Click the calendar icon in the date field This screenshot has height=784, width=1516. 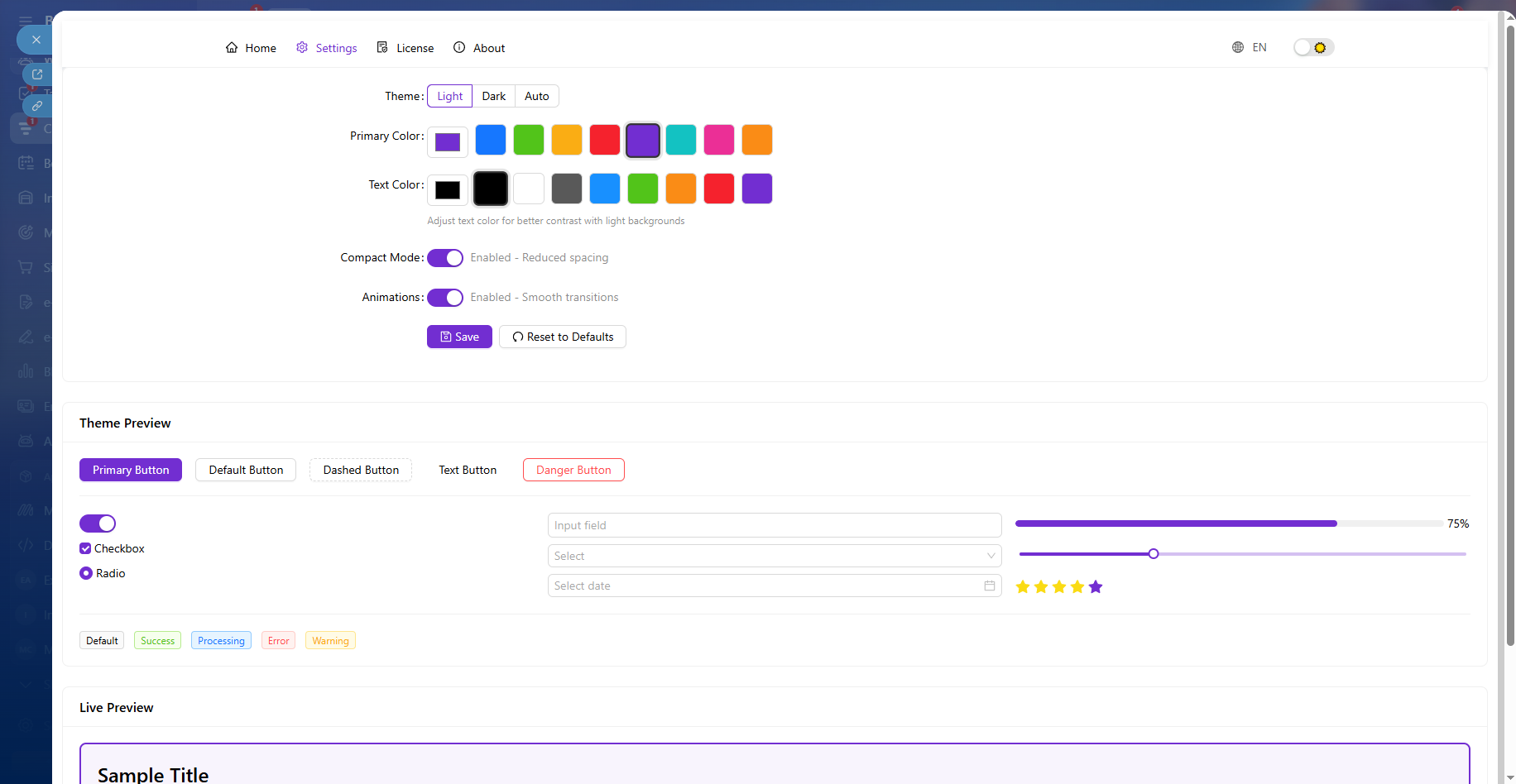[989, 586]
